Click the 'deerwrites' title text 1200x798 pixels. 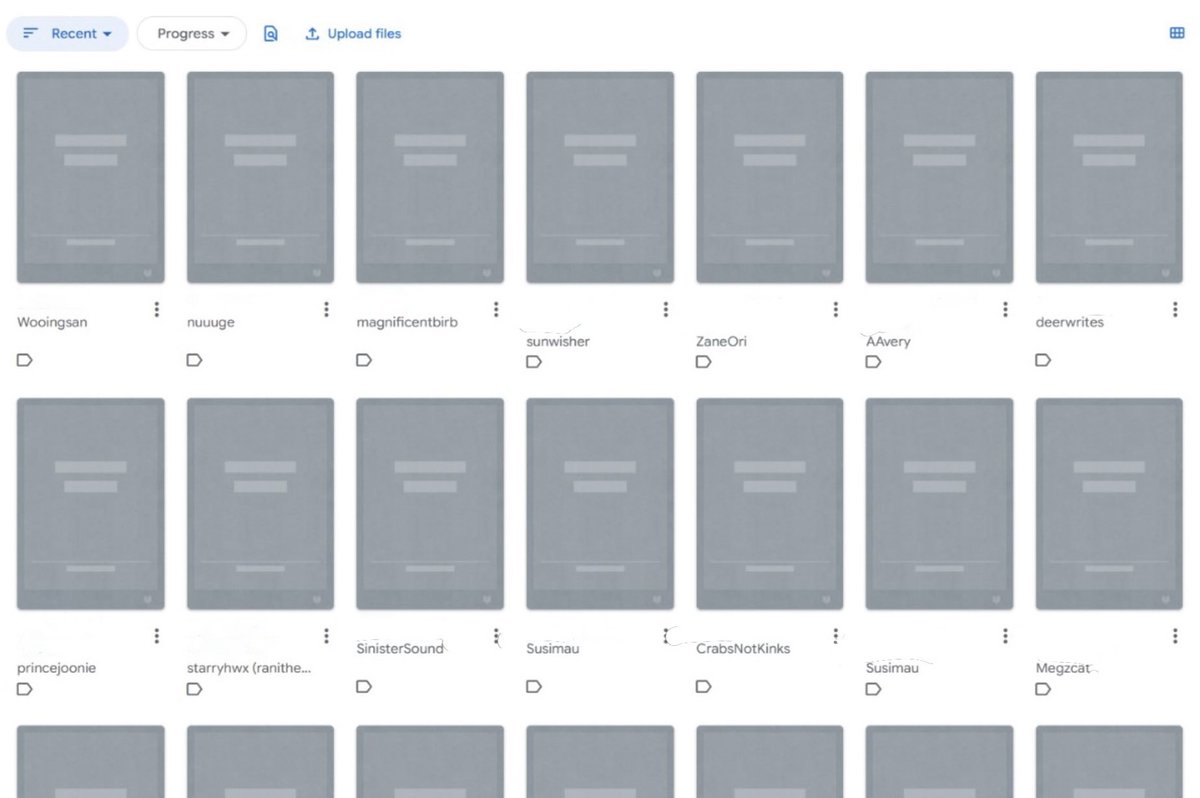1070,323
